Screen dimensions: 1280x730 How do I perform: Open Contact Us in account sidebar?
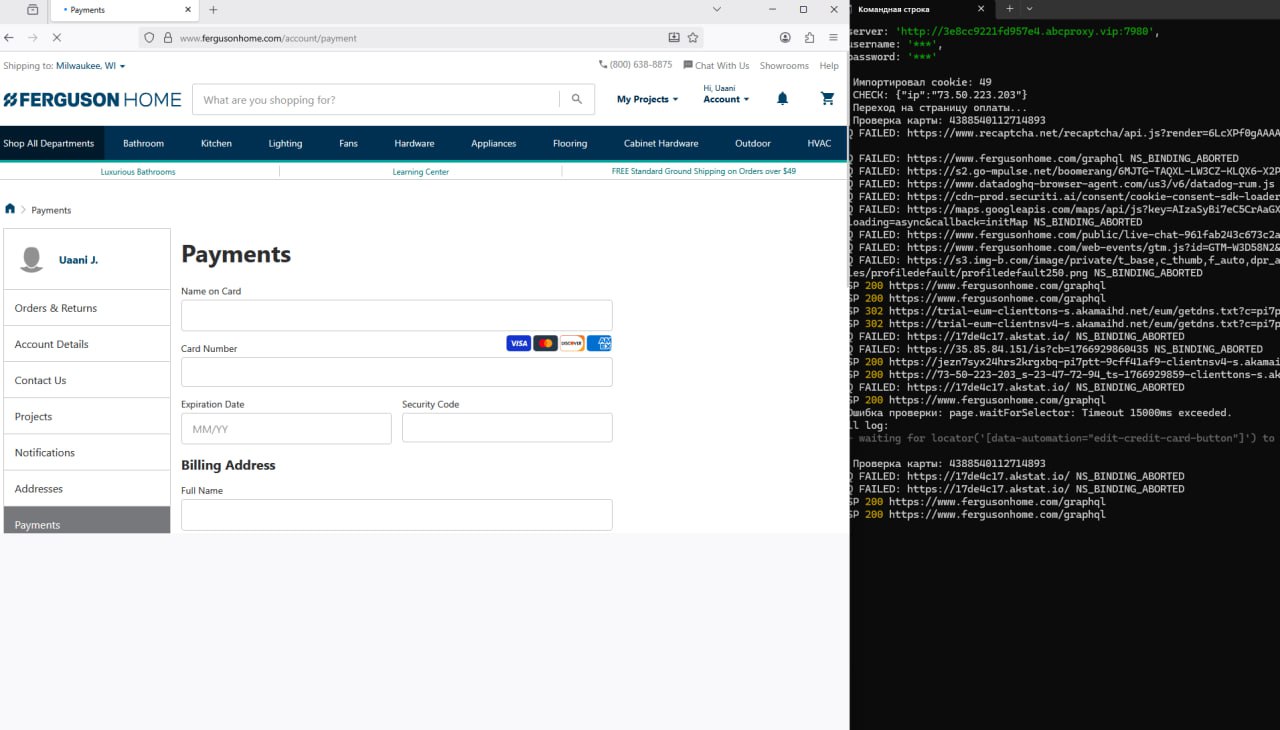(87, 380)
